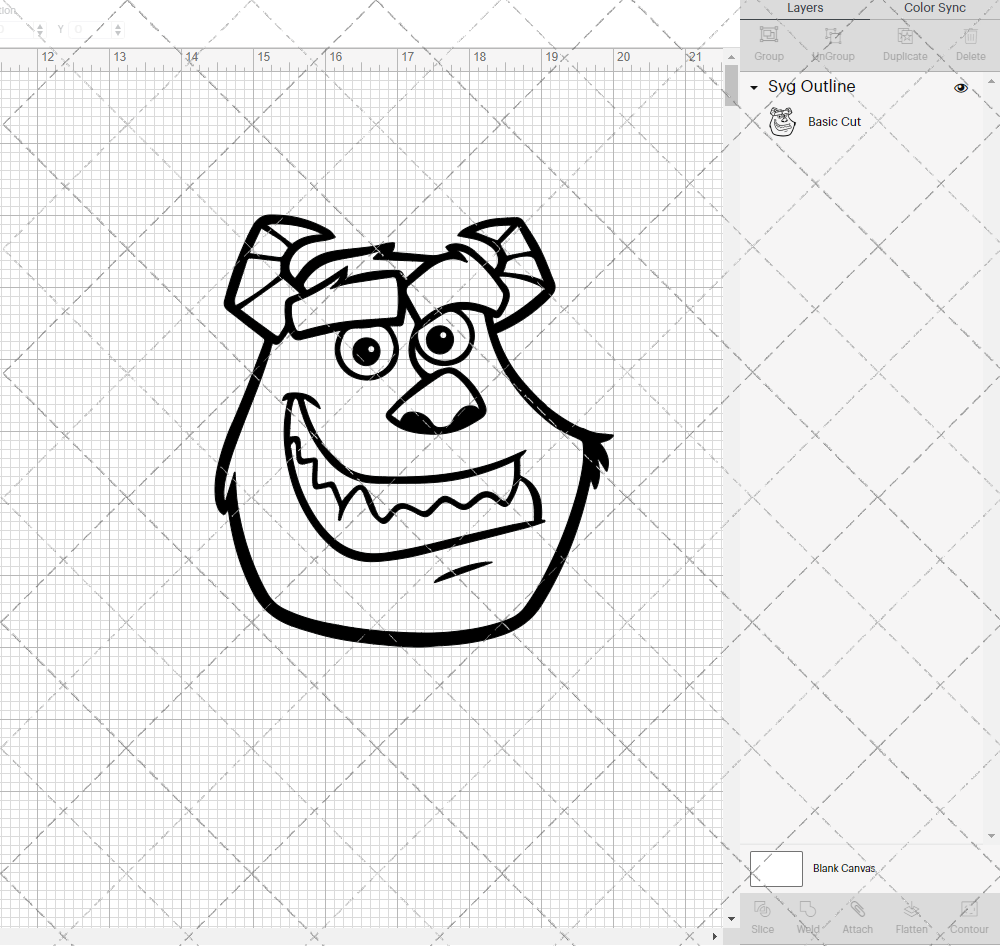
Task: Switch to the Color Sync tab
Action: click(933, 8)
